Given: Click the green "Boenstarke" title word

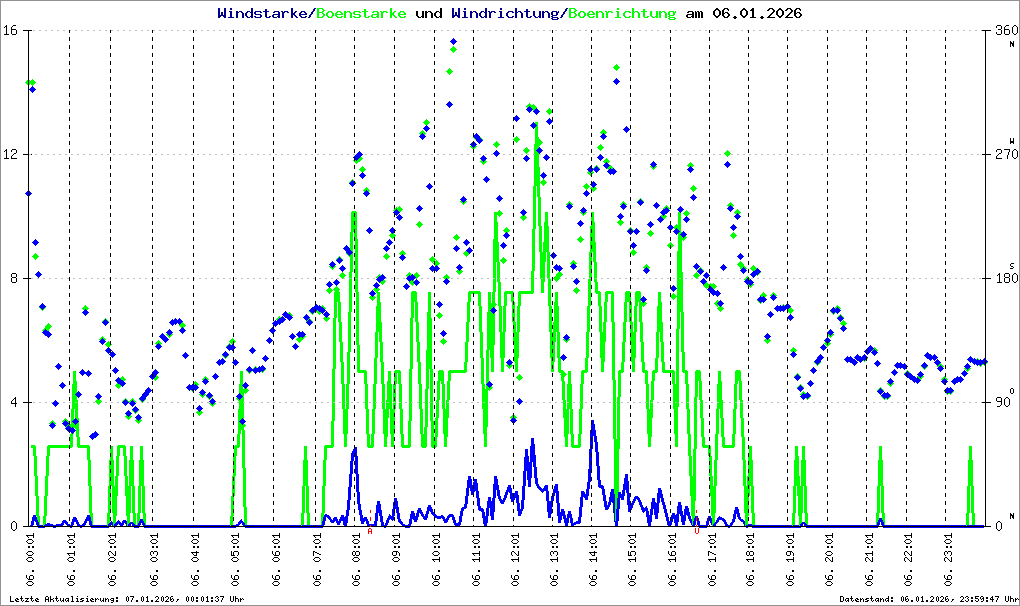Looking at the screenshot, I should [361, 14].
